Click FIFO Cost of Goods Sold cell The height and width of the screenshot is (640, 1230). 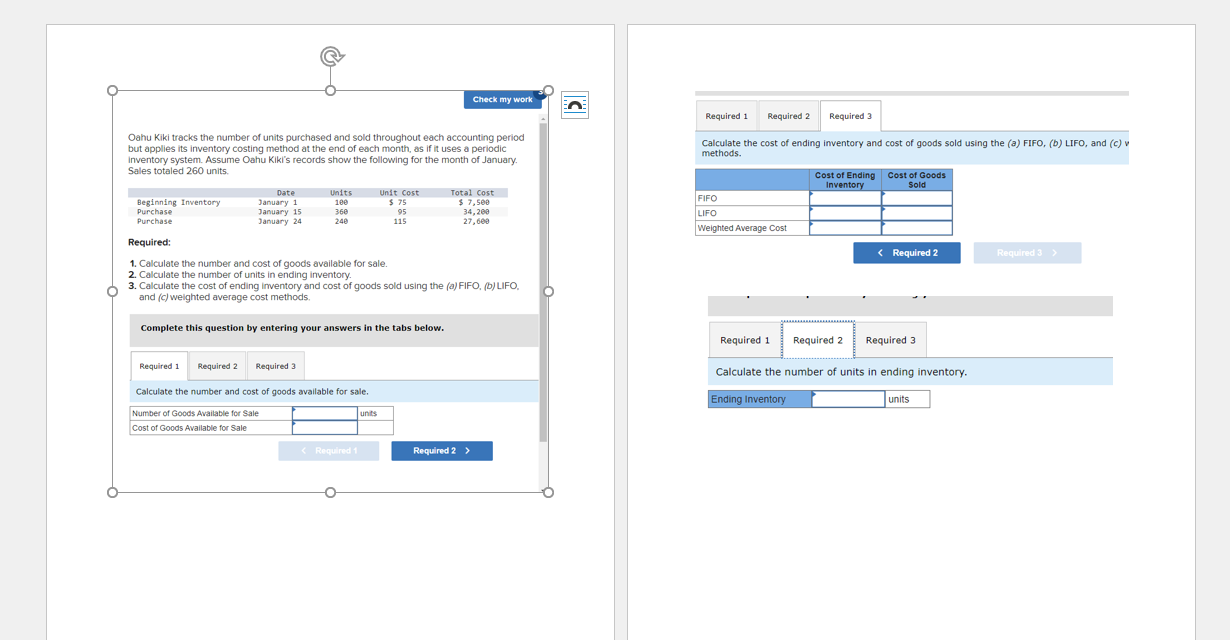(x=917, y=198)
